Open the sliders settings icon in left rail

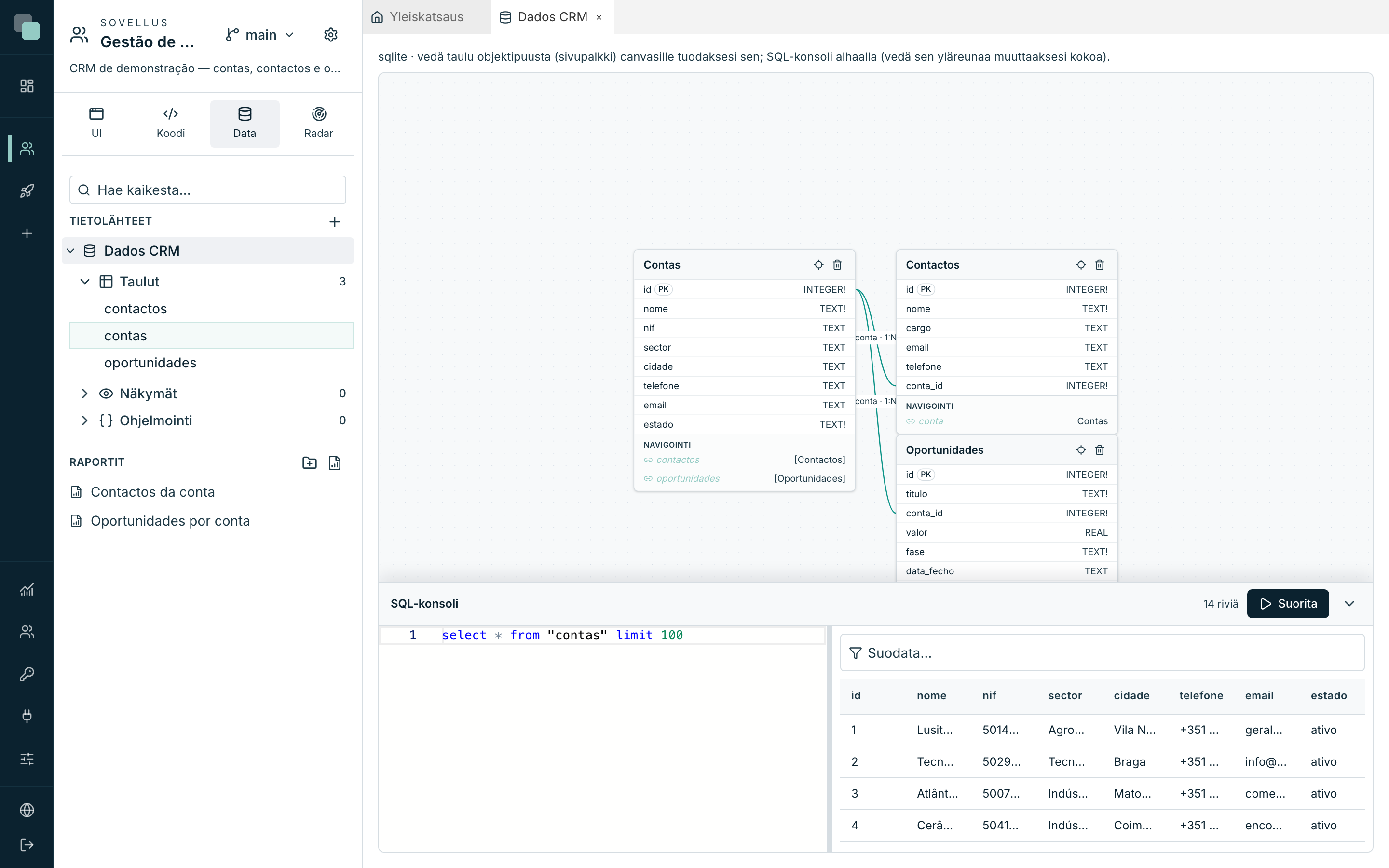(27, 759)
